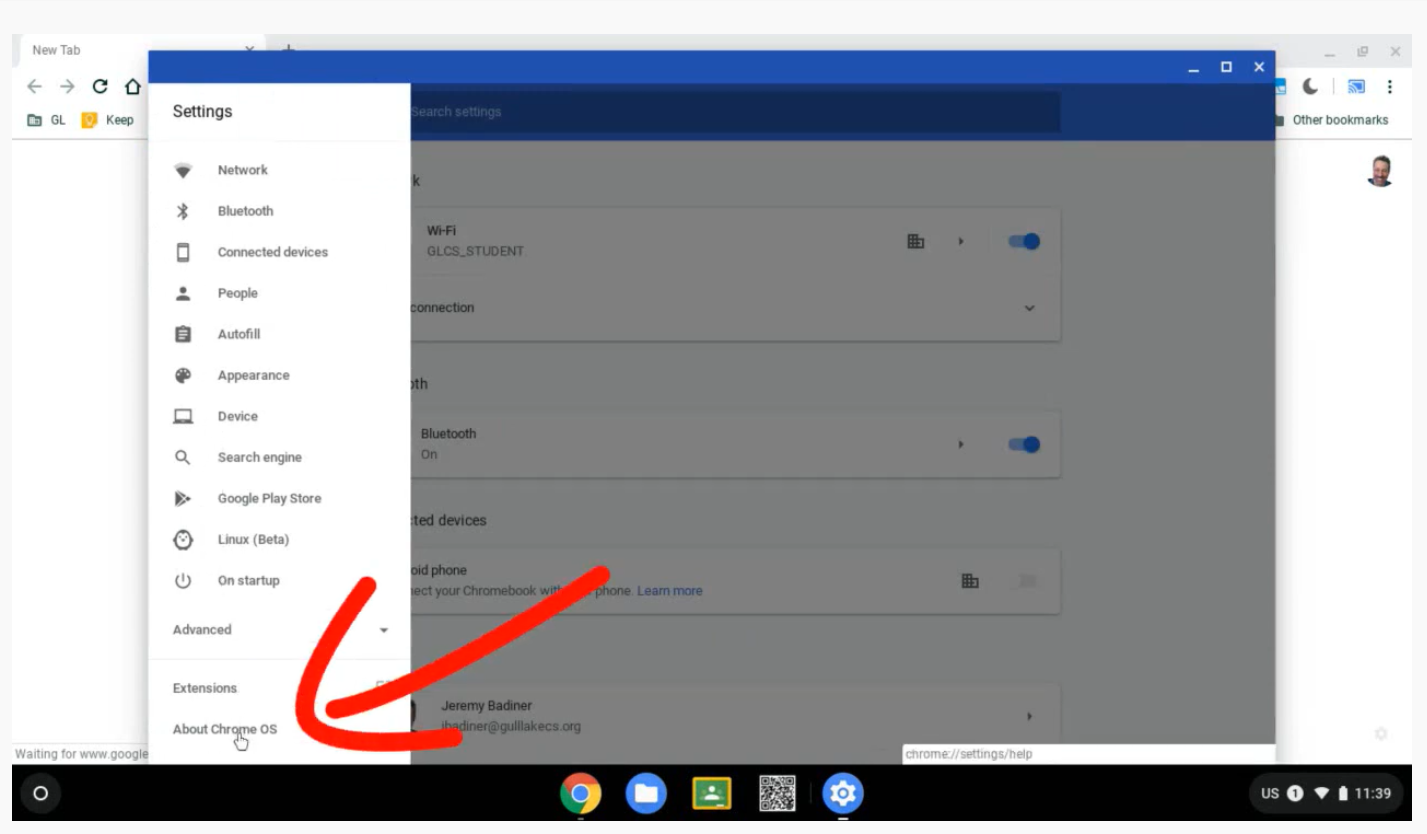Open the GL bookmarks folder
Viewport: 1427px width, 834px height.
tap(46, 120)
